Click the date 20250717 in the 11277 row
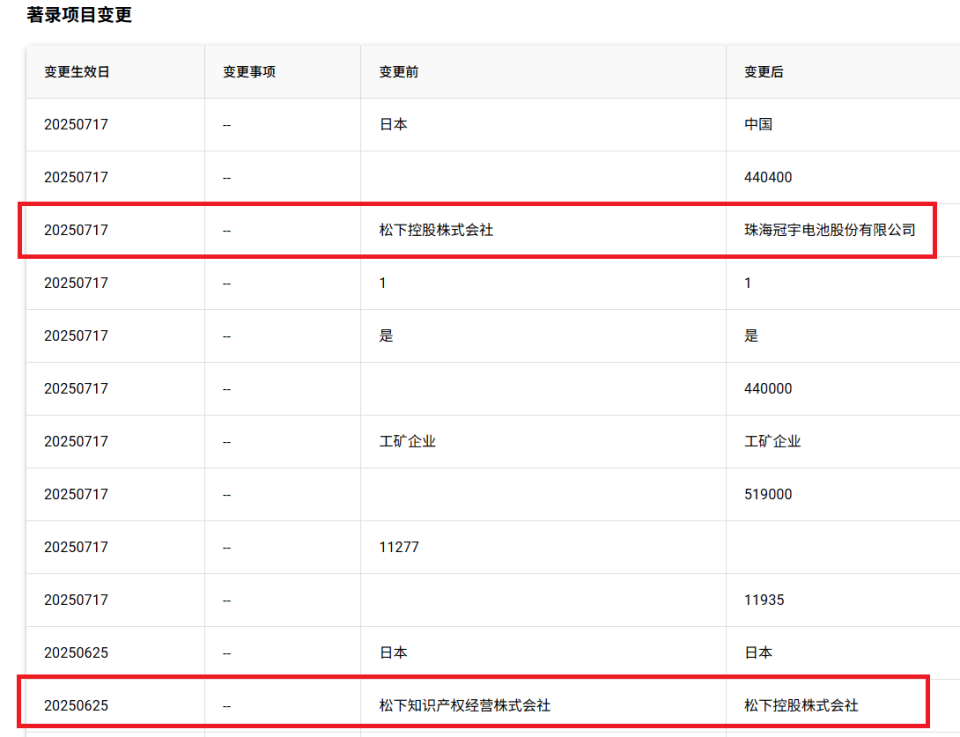Screen dimensions: 960x737 pyautogui.click(x=76, y=547)
